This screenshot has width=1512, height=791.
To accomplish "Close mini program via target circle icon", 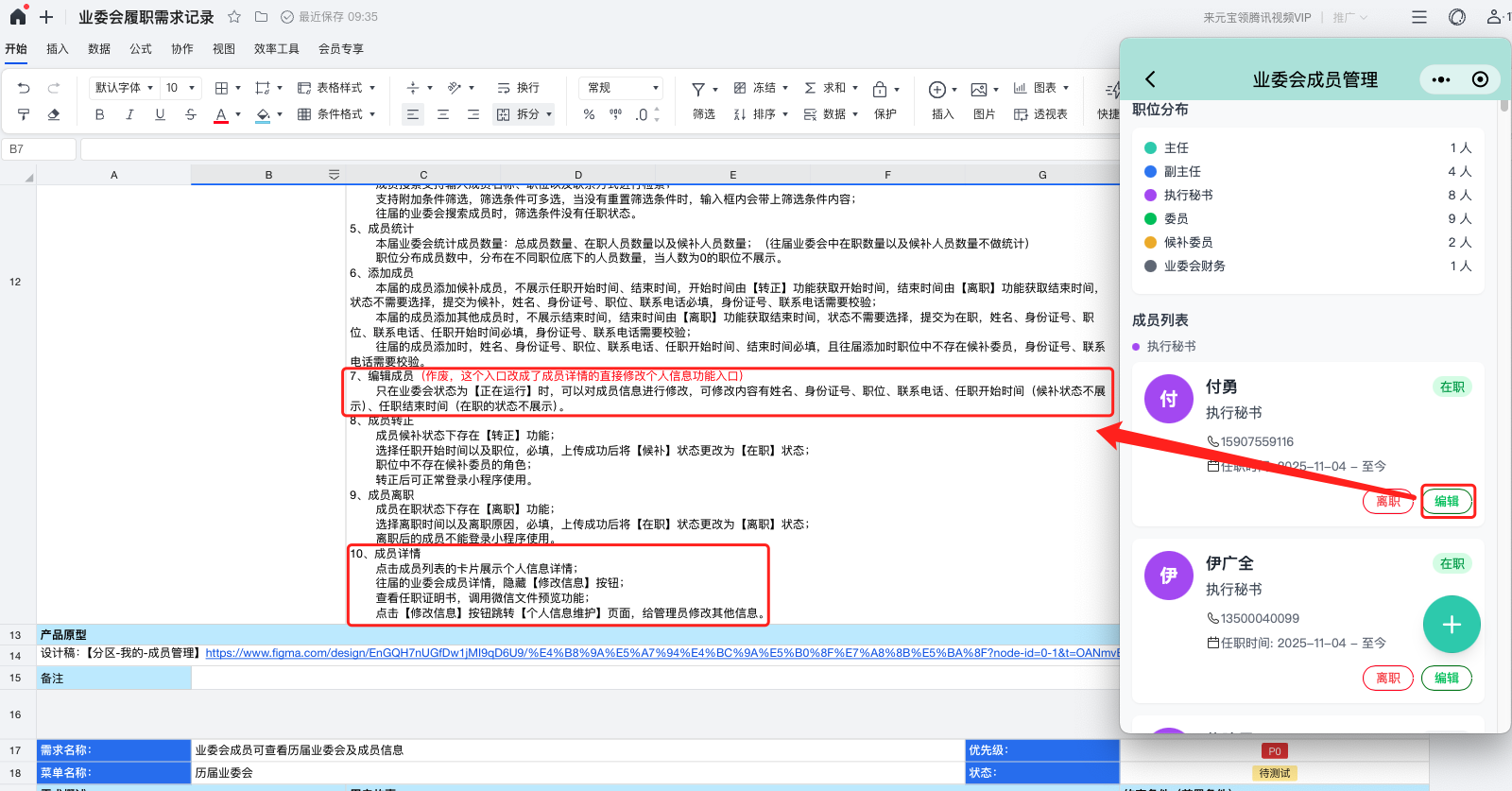I will [1480, 79].
